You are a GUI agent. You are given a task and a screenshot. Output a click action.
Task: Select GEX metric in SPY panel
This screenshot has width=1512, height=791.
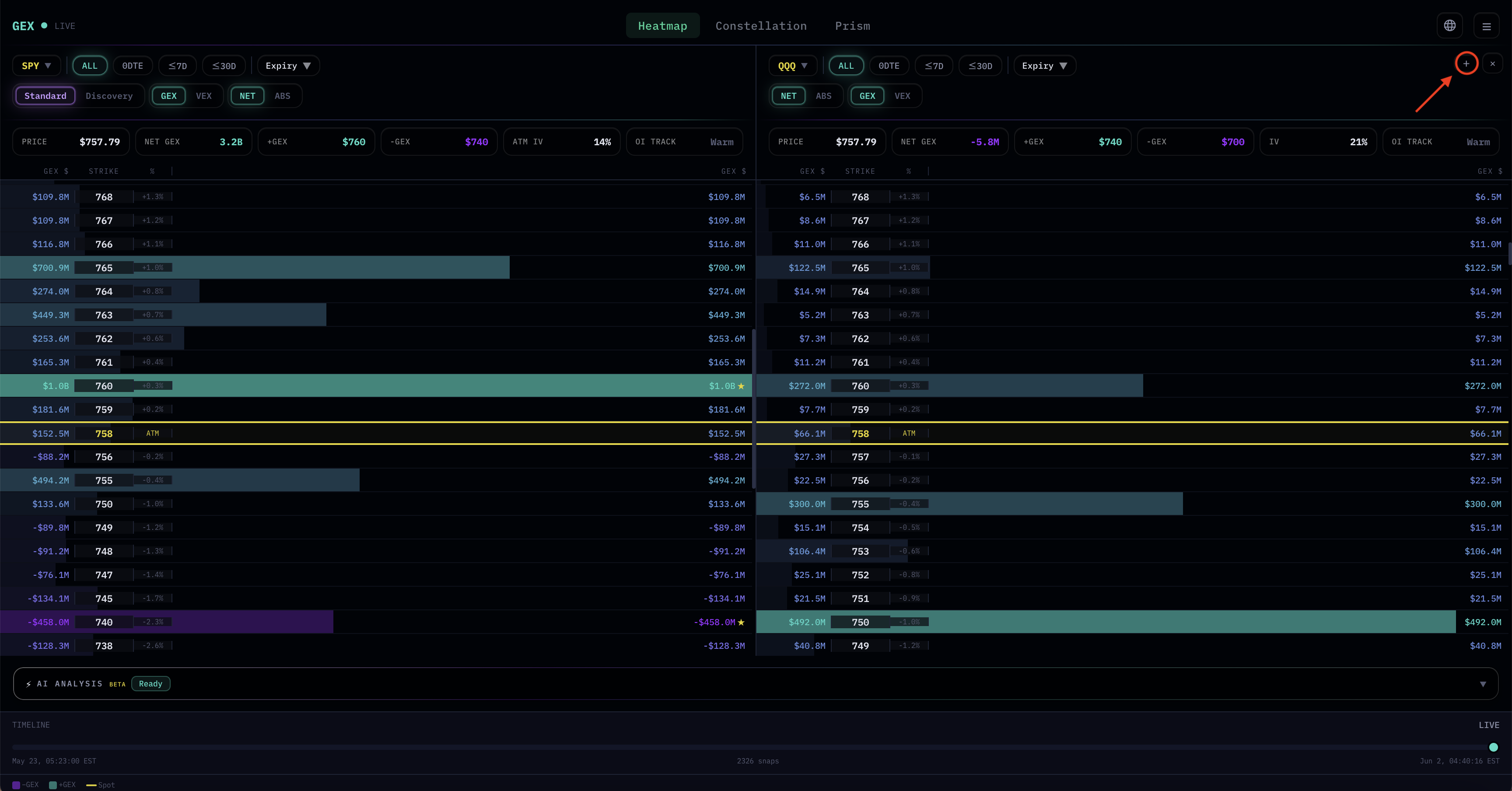(168, 96)
